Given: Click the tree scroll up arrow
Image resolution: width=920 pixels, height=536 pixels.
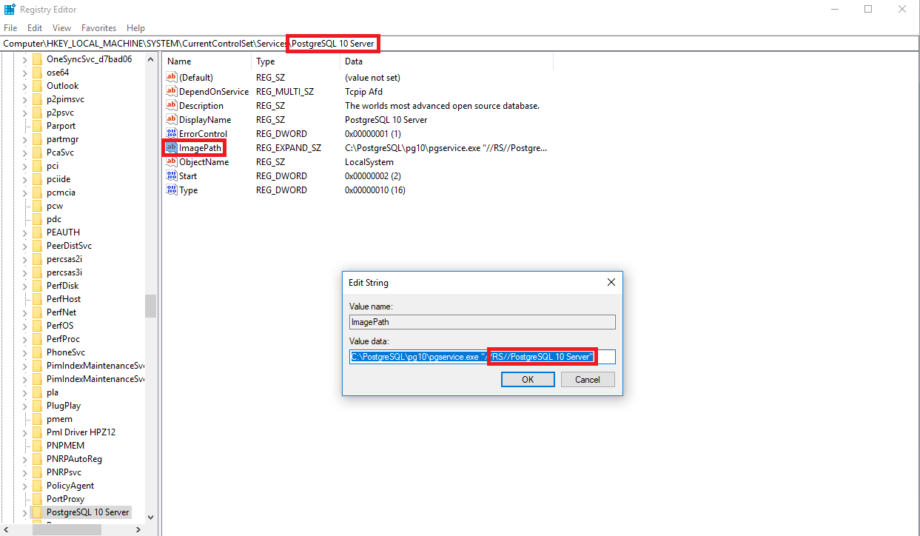Looking at the screenshot, I should point(151,59).
